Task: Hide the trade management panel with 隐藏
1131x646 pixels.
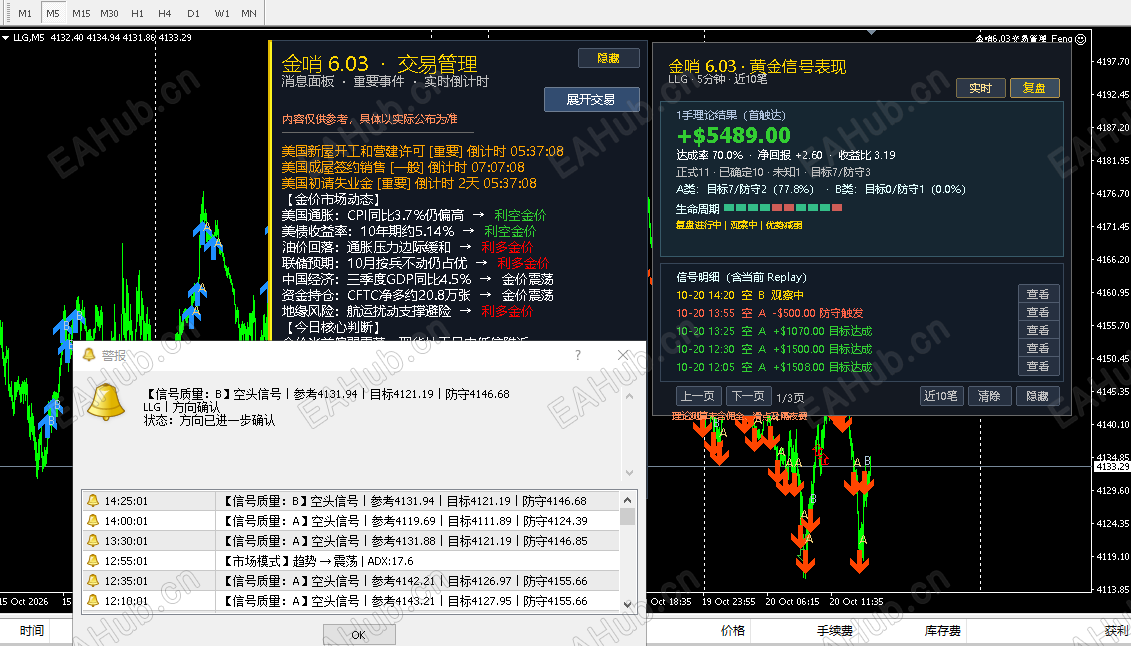Action: pos(609,58)
